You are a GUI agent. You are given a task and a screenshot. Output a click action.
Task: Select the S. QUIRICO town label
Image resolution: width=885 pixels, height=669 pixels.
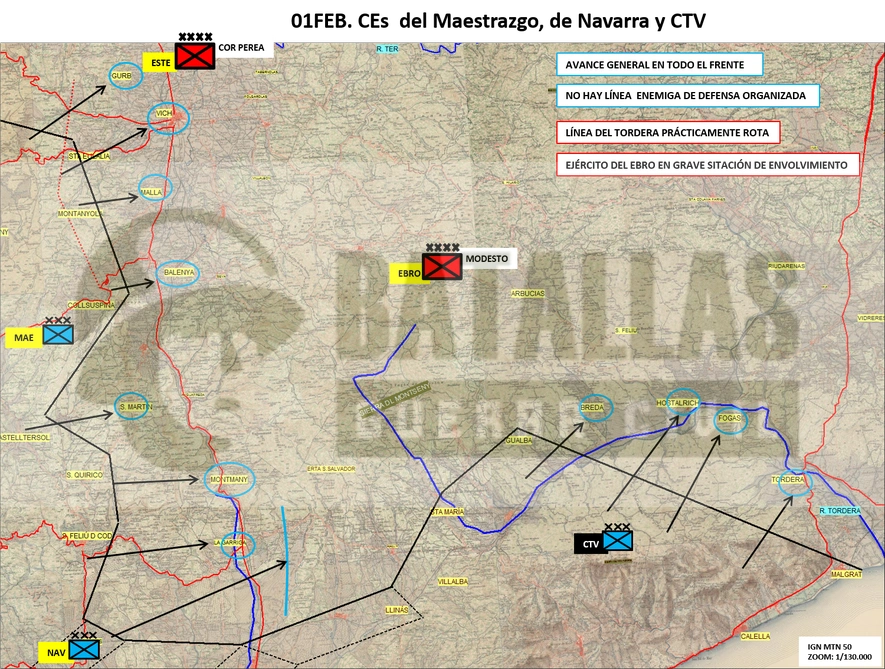point(85,475)
